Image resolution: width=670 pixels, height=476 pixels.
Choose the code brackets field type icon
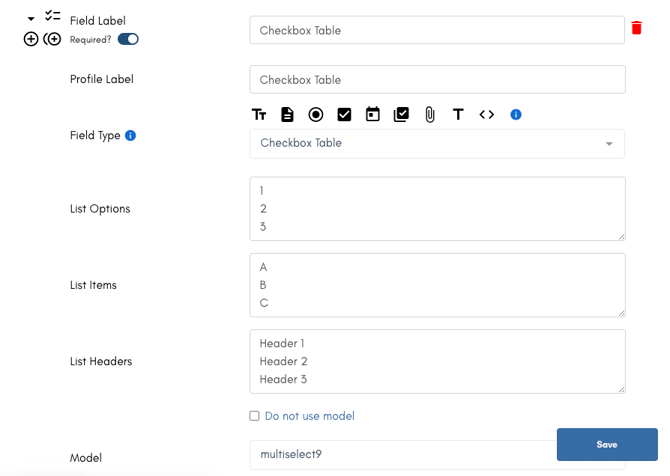[x=487, y=115]
